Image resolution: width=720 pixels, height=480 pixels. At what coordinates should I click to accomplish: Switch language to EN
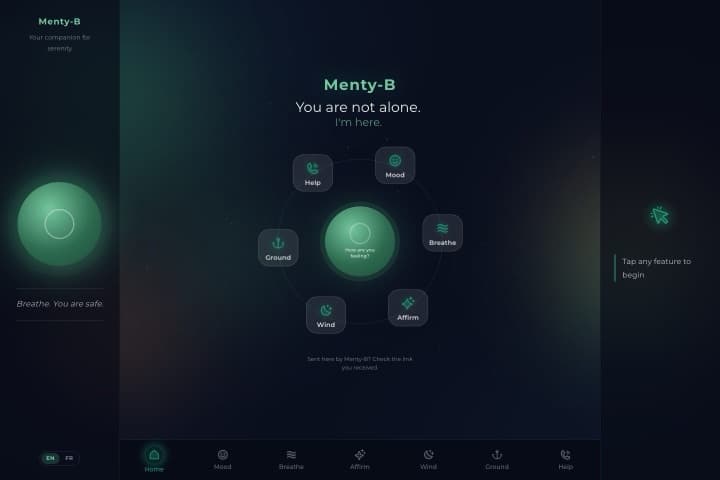51,458
